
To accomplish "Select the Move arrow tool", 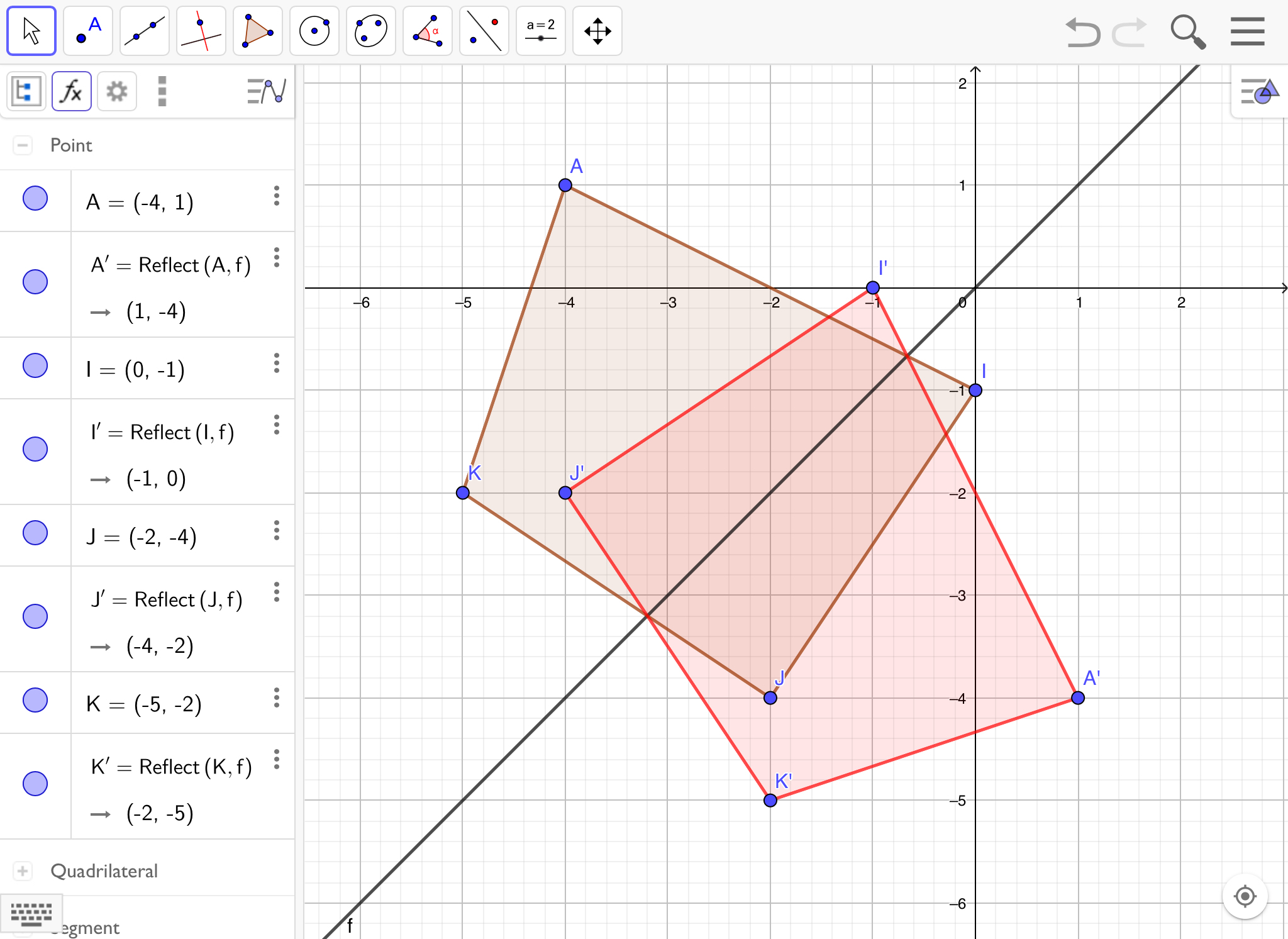I will click(x=31, y=31).
